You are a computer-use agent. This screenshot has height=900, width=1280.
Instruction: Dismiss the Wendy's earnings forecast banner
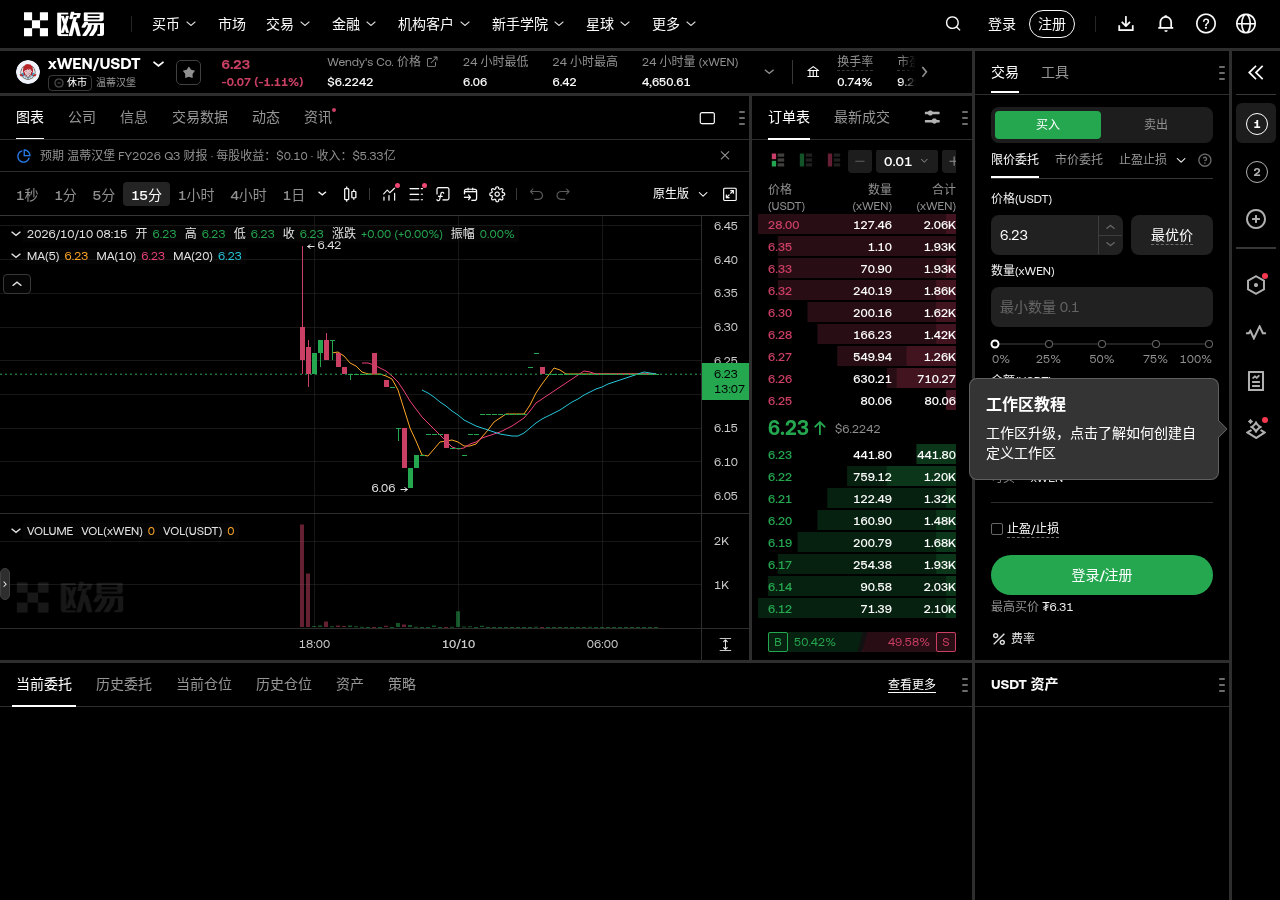point(725,155)
